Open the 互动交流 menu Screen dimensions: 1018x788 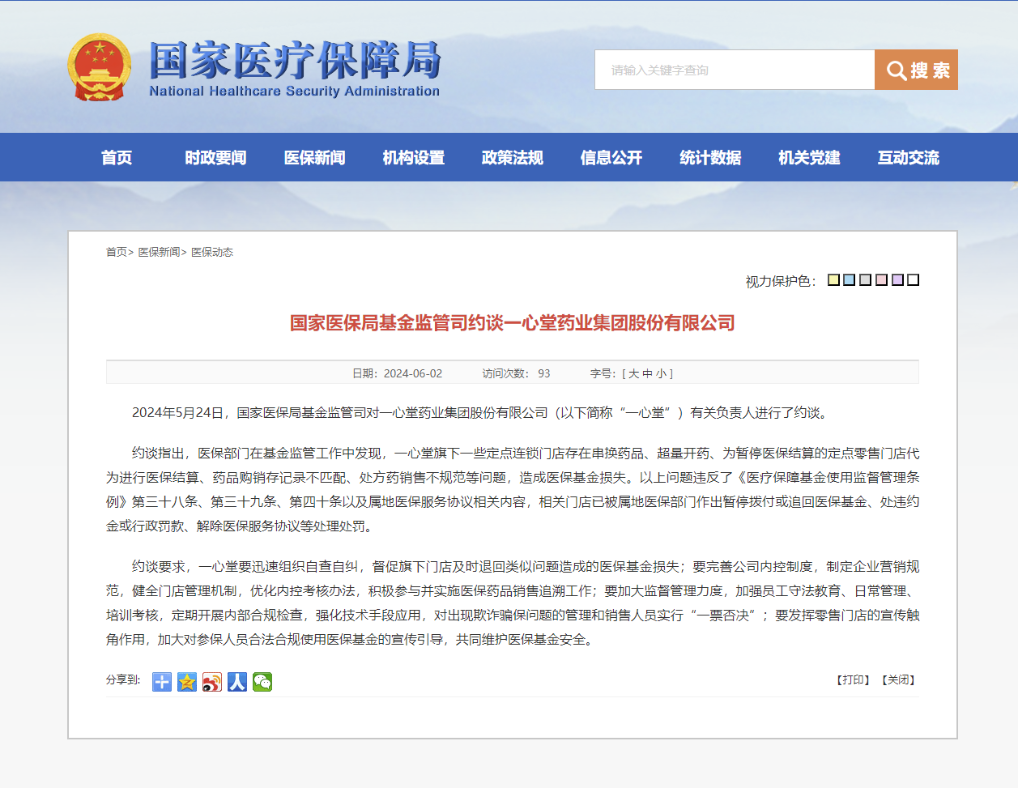pos(907,157)
